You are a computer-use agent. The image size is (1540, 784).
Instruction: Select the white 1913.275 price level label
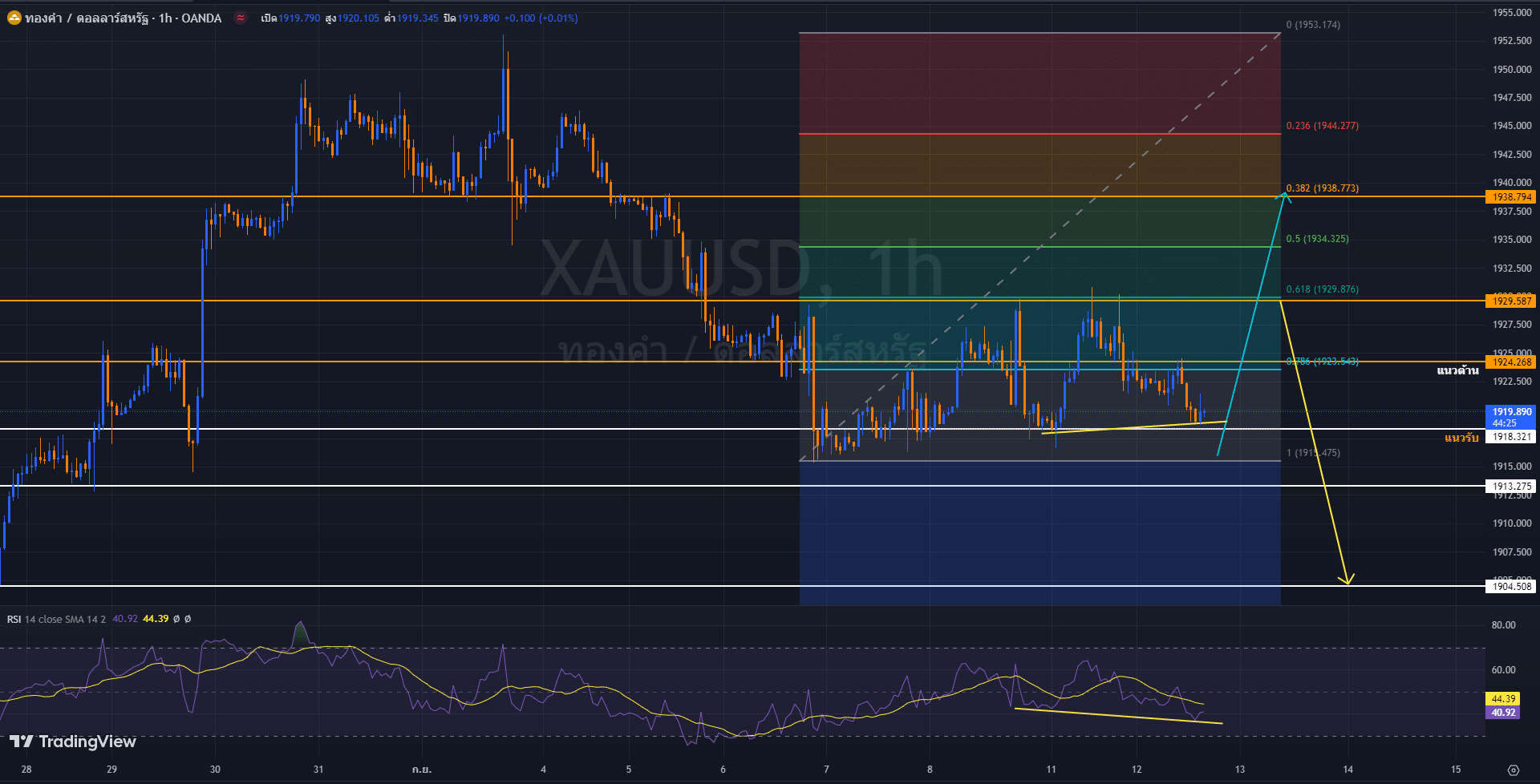coord(1511,487)
